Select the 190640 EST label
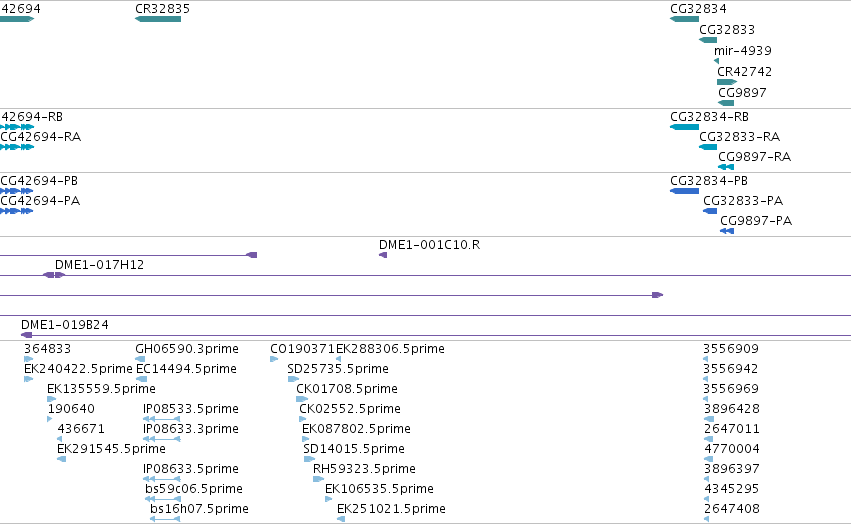 coord(71,409)
